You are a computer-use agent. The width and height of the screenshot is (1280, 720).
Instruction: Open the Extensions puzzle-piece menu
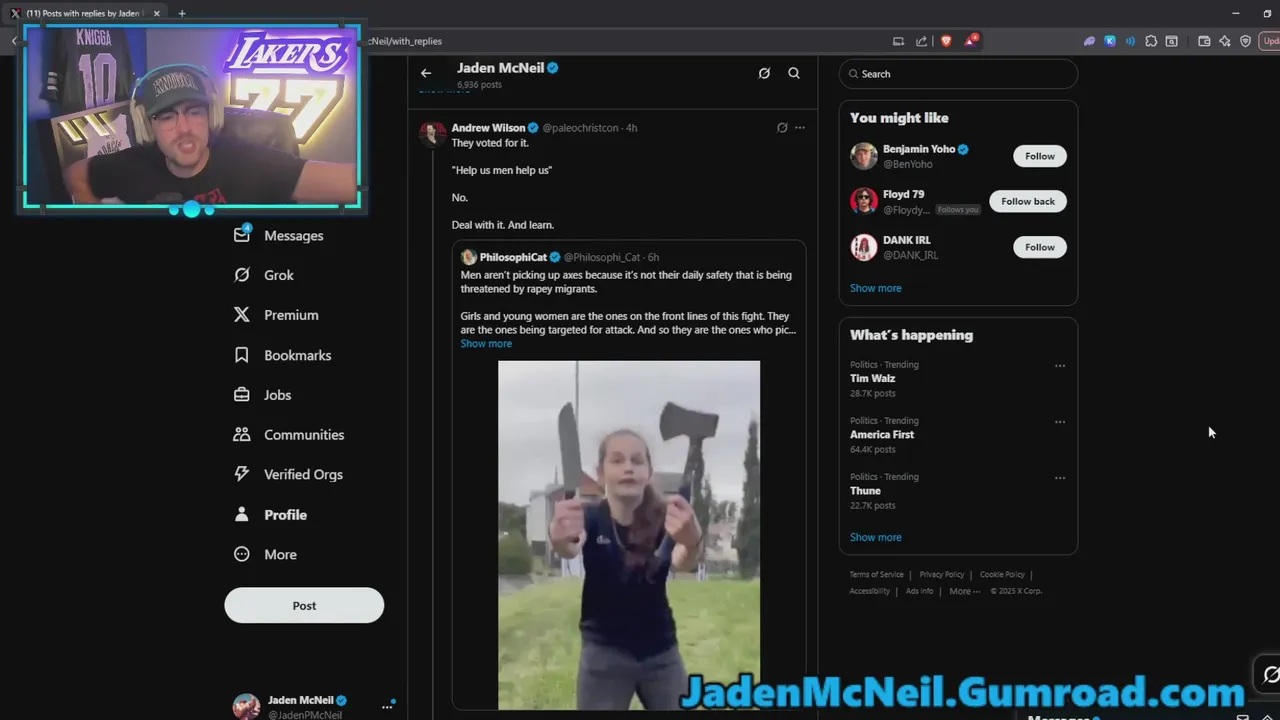1151,41
